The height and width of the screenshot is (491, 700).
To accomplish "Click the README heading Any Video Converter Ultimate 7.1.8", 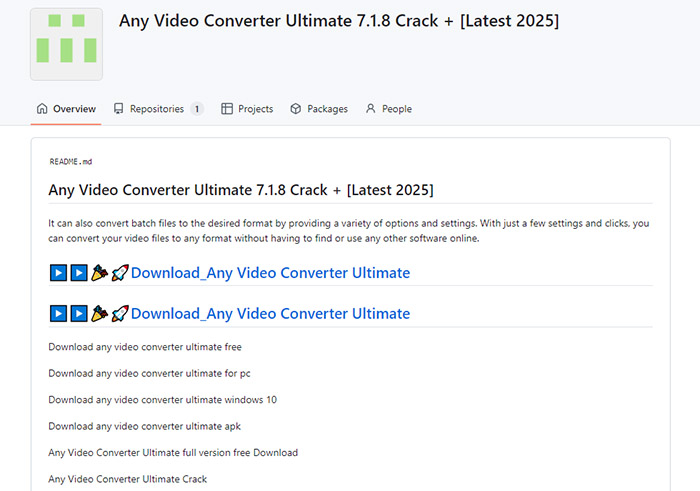I will (241, 190).
